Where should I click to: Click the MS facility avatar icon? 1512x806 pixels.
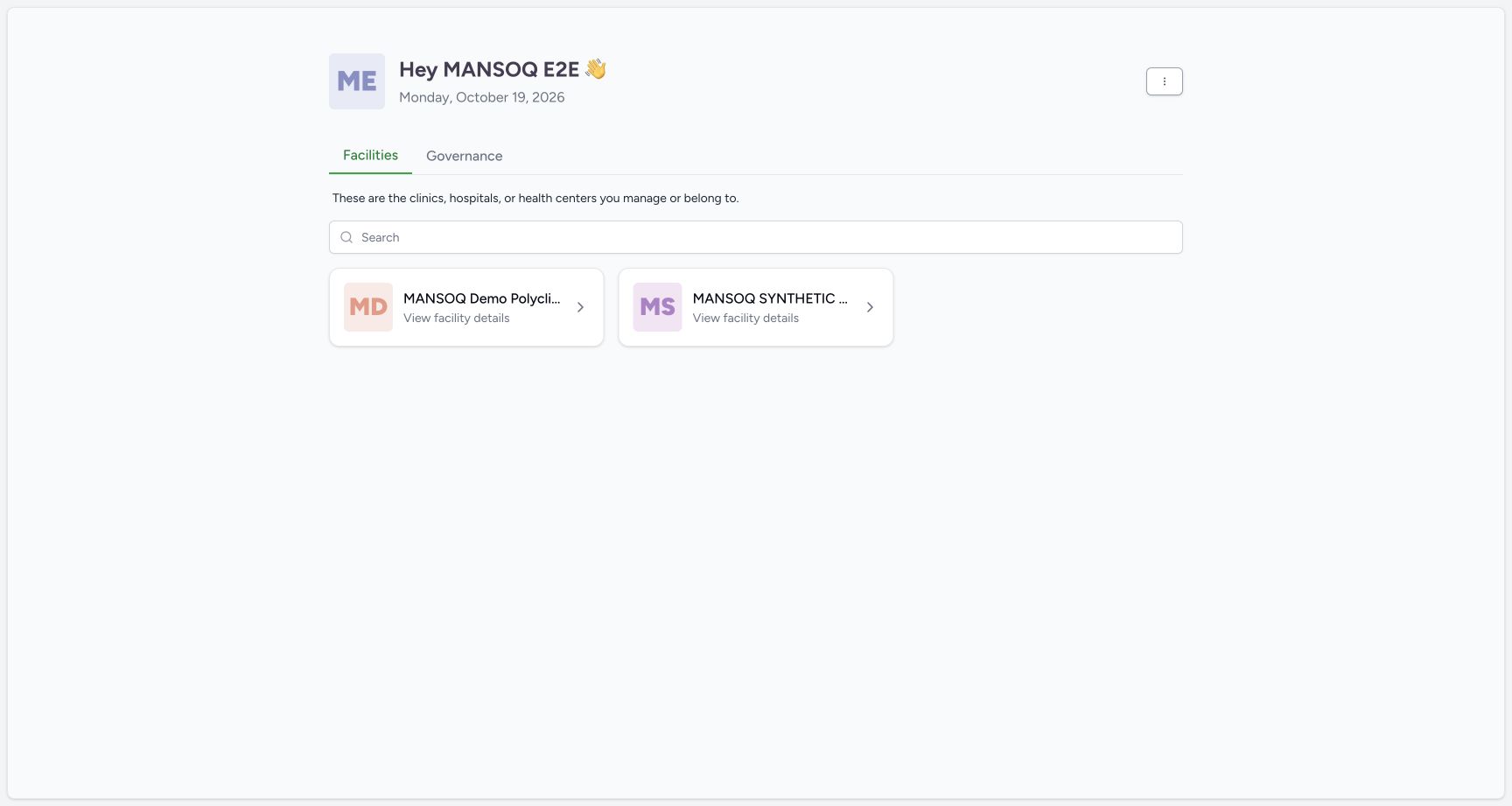tap(657, 307)
